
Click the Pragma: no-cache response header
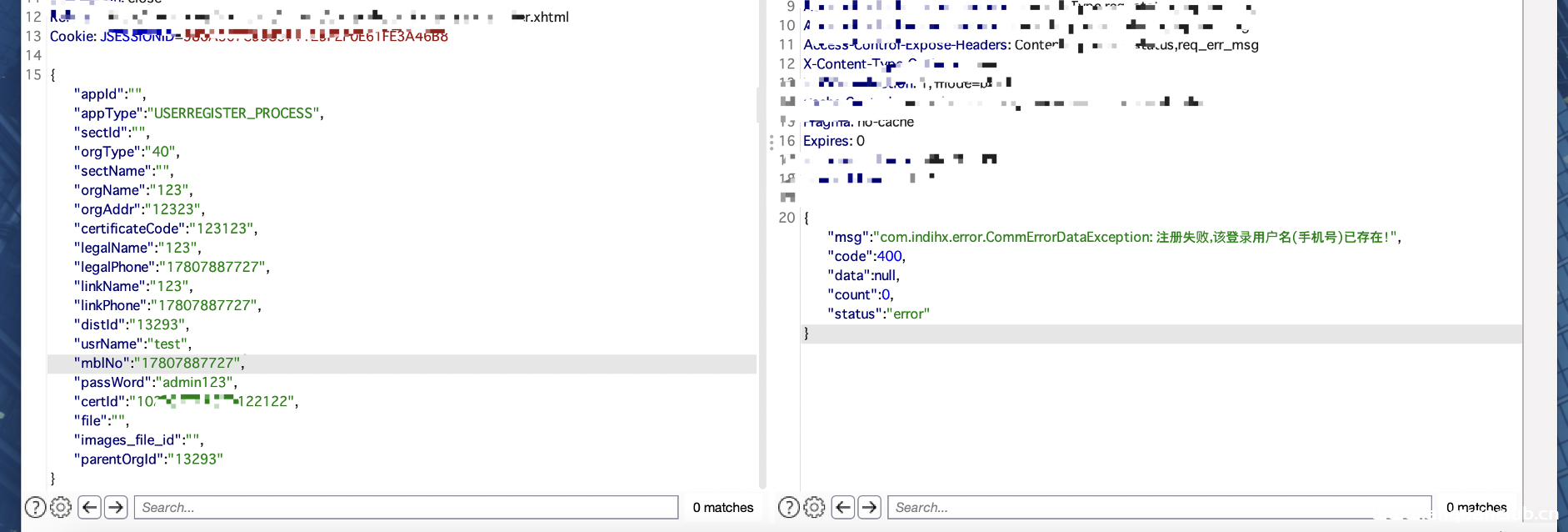(858, 122)
